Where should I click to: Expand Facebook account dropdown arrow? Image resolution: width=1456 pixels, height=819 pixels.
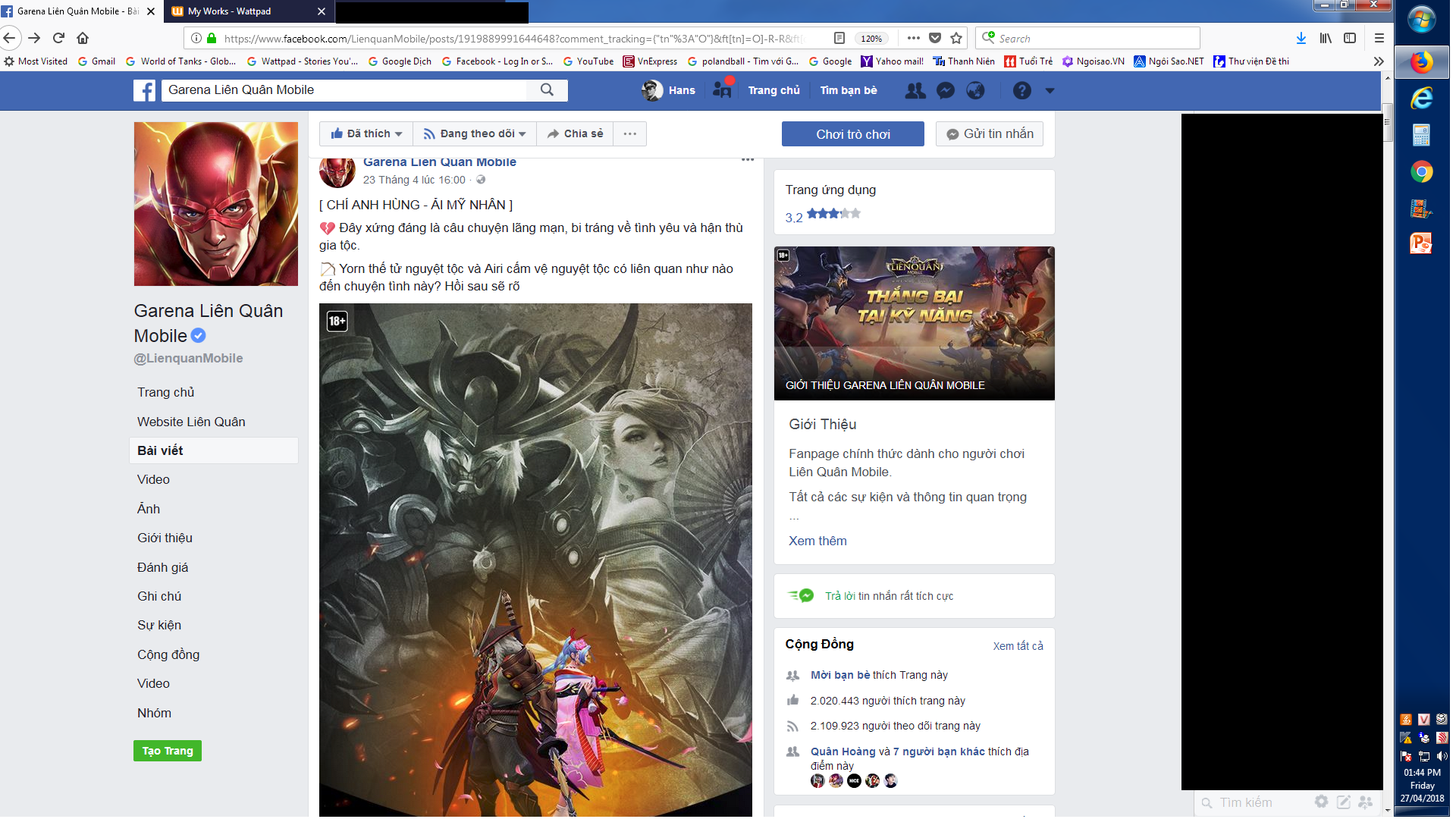pyautogui.click(x=1050, y=90)
